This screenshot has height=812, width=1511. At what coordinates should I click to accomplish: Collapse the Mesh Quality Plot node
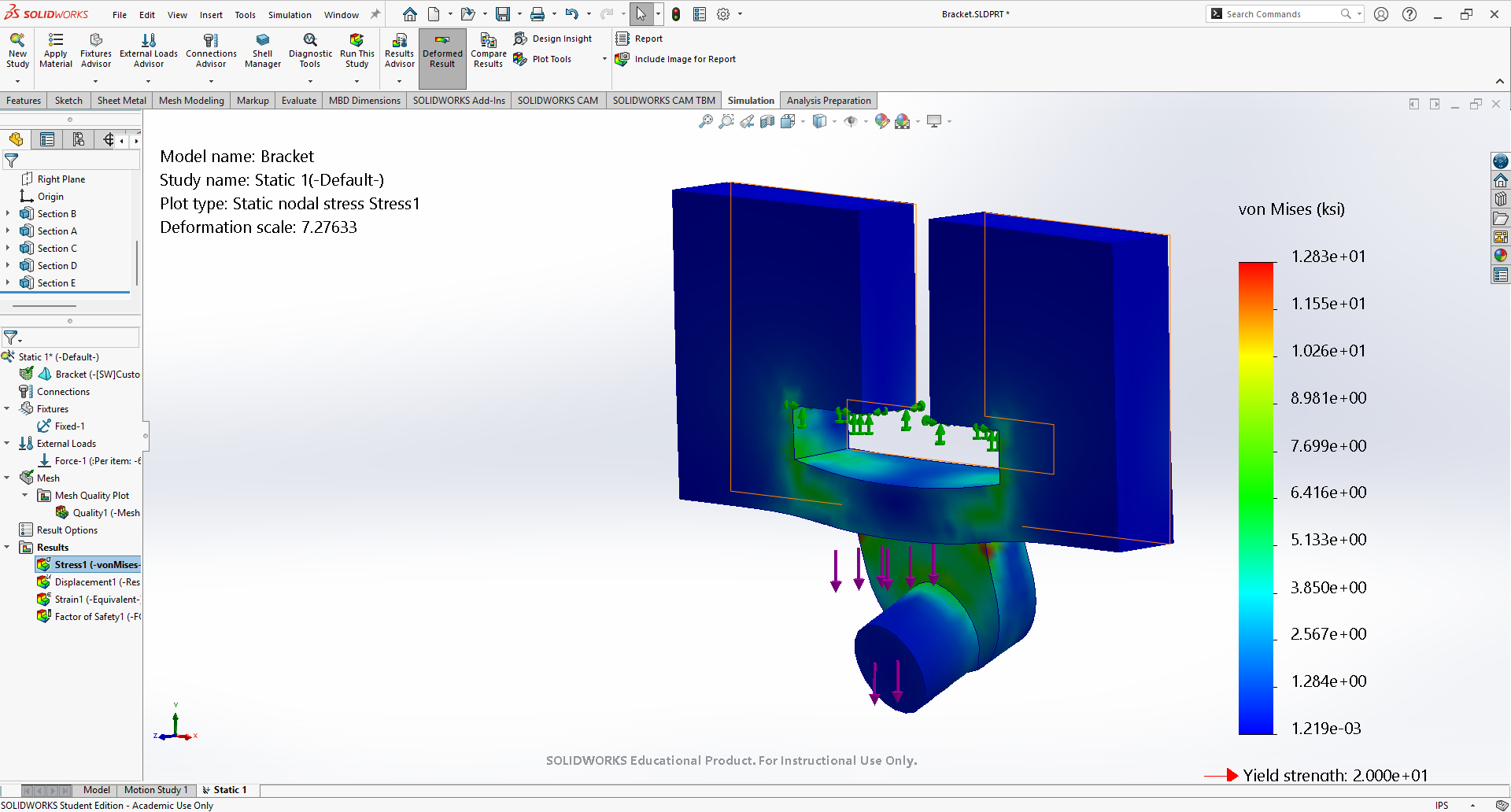(25, 495)
